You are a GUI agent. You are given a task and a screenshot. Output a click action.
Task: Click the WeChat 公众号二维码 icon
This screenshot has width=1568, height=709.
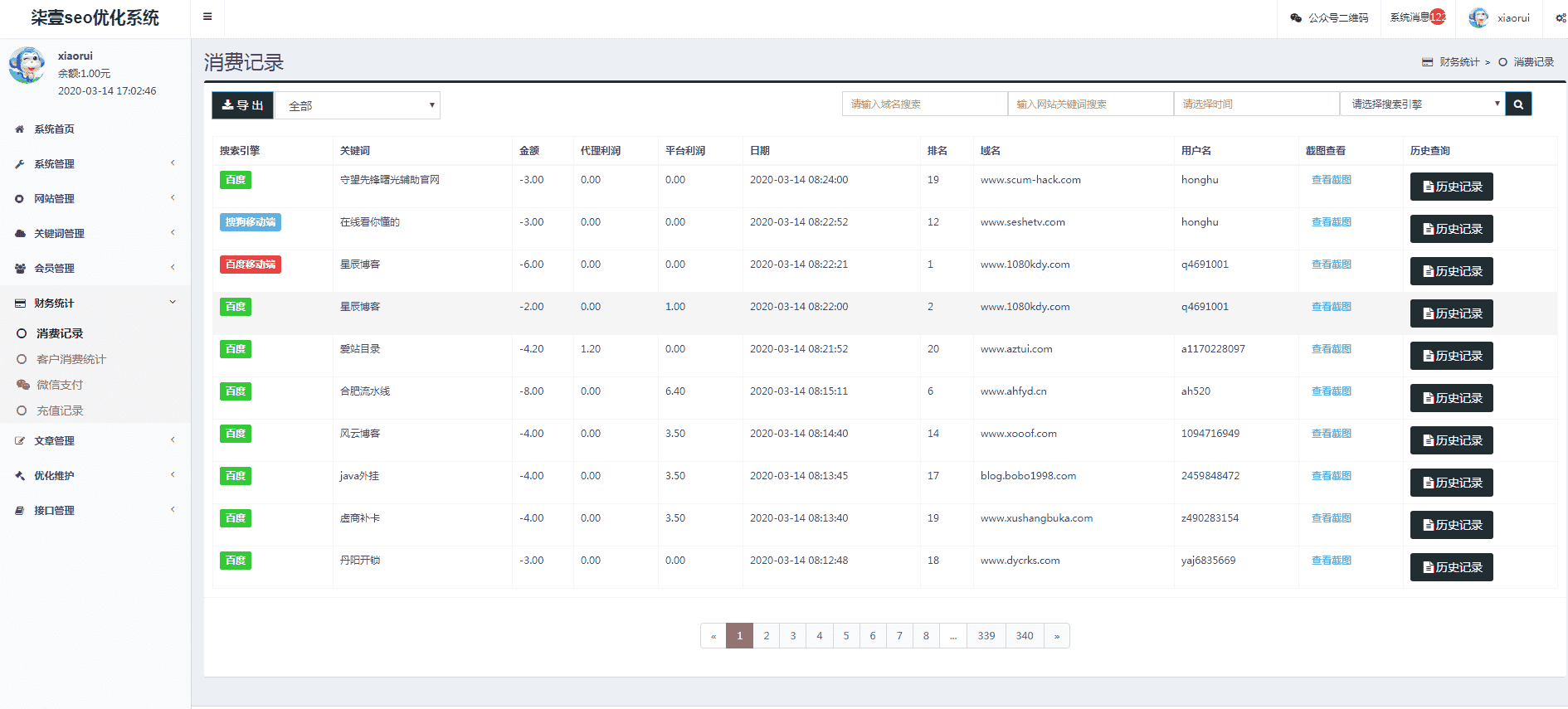(1296, 18)
